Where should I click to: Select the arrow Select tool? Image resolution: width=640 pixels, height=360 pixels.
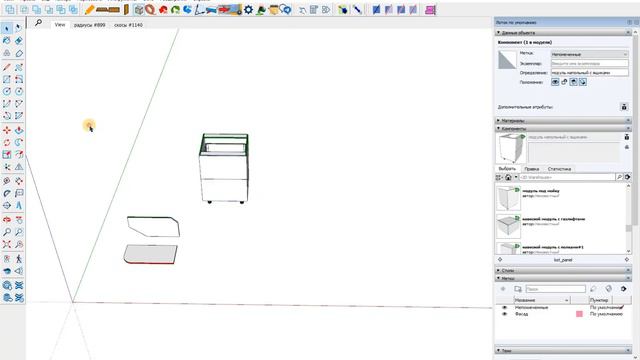point(7,28)
